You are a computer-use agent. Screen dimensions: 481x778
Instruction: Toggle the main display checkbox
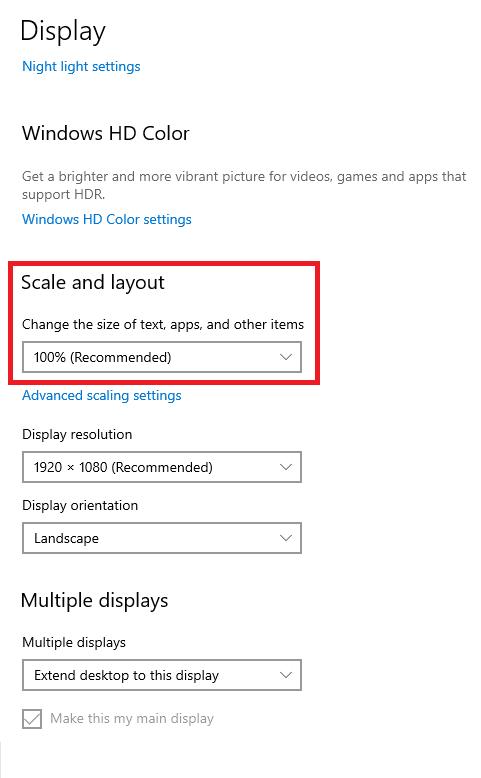(32, 718)
